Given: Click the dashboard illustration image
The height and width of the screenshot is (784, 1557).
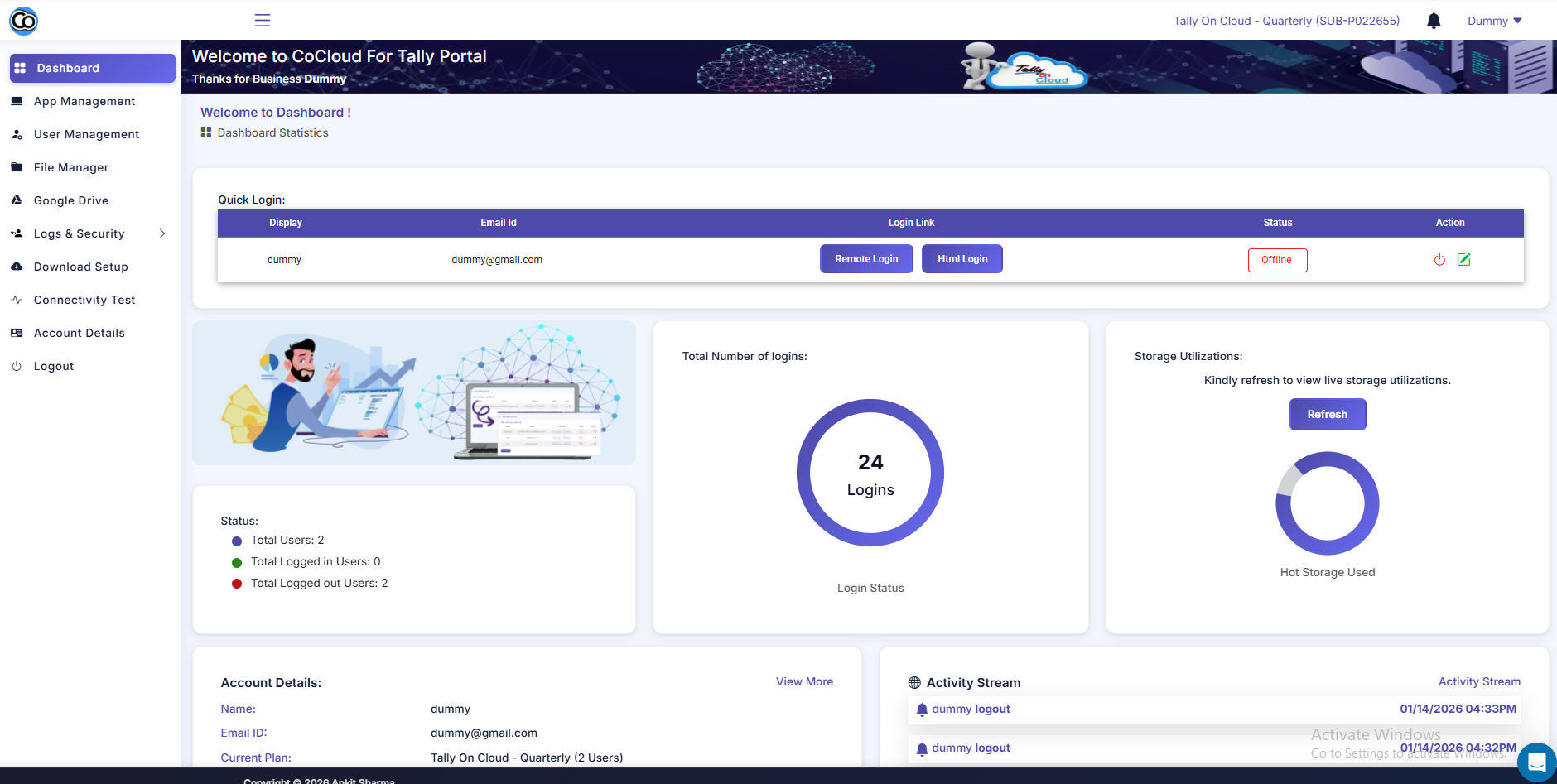Looking at the screenshot, I should 414,393.
